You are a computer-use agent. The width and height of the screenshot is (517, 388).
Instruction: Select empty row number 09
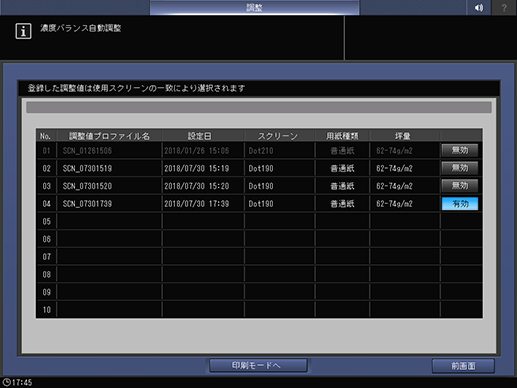pyautogui.click(x=46, y=292)
